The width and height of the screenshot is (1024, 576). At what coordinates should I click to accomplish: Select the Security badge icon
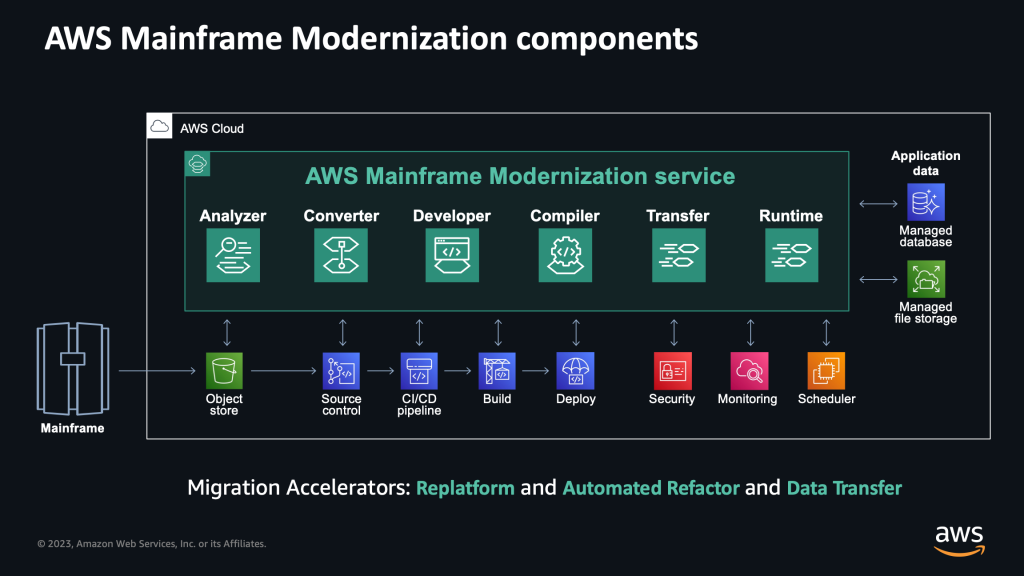pos(671,370)
